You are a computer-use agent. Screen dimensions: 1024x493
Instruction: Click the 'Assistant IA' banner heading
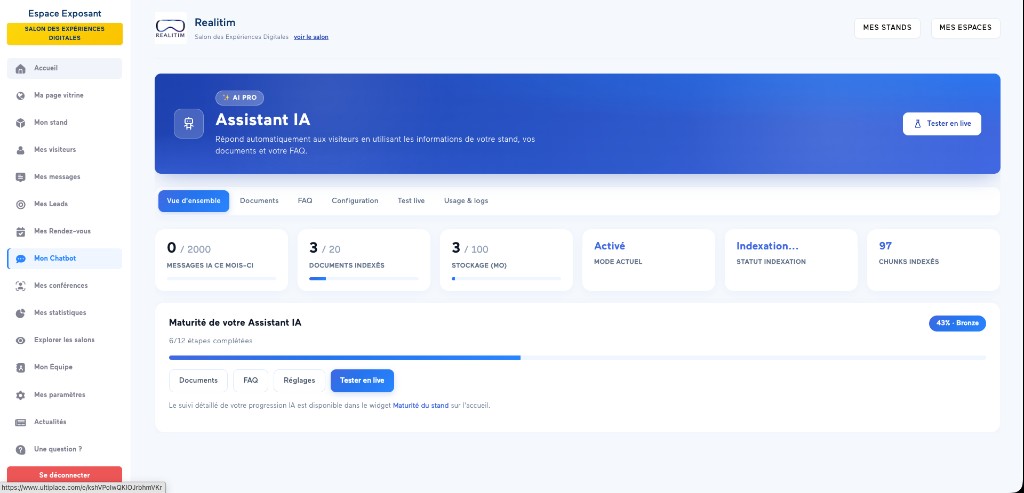click(263, 120)
